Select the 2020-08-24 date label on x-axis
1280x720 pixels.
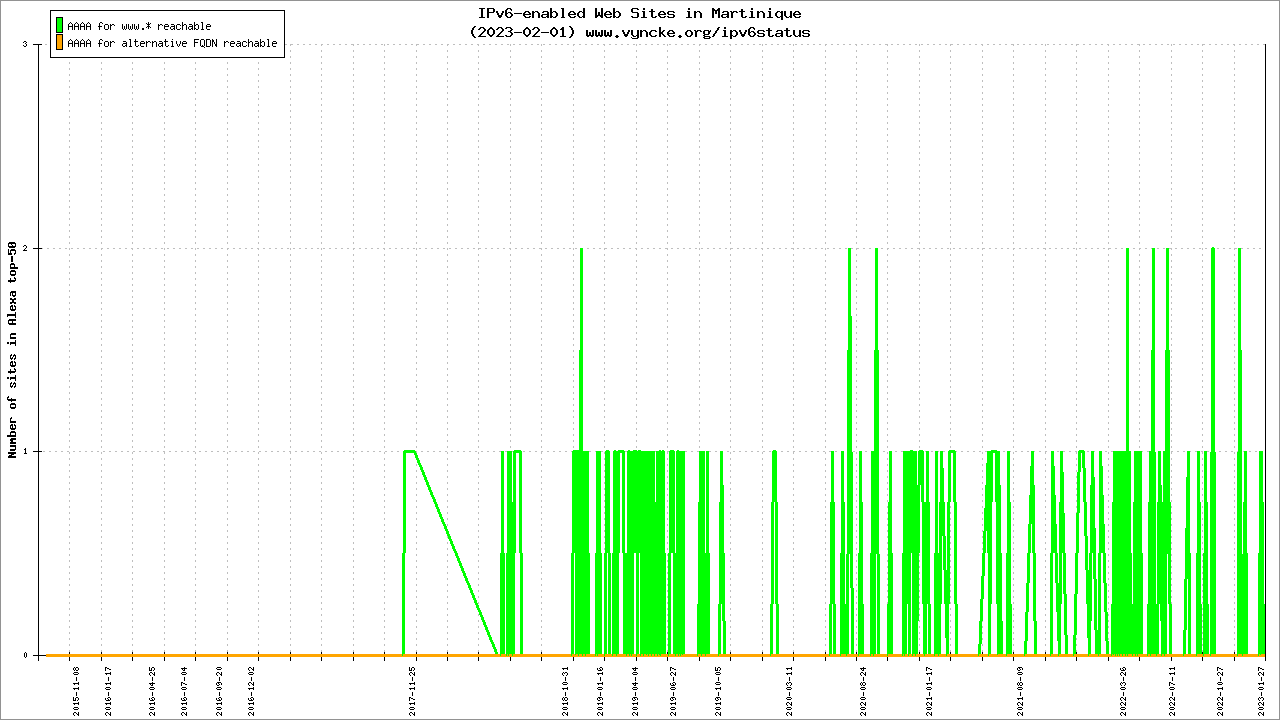(x=864, y=690)
